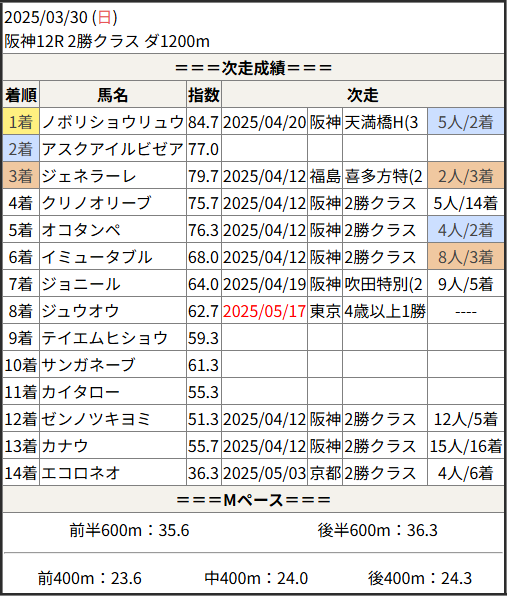Click horse name エコロネオ
Screen dimensions: 507x596
click(81, 473)
